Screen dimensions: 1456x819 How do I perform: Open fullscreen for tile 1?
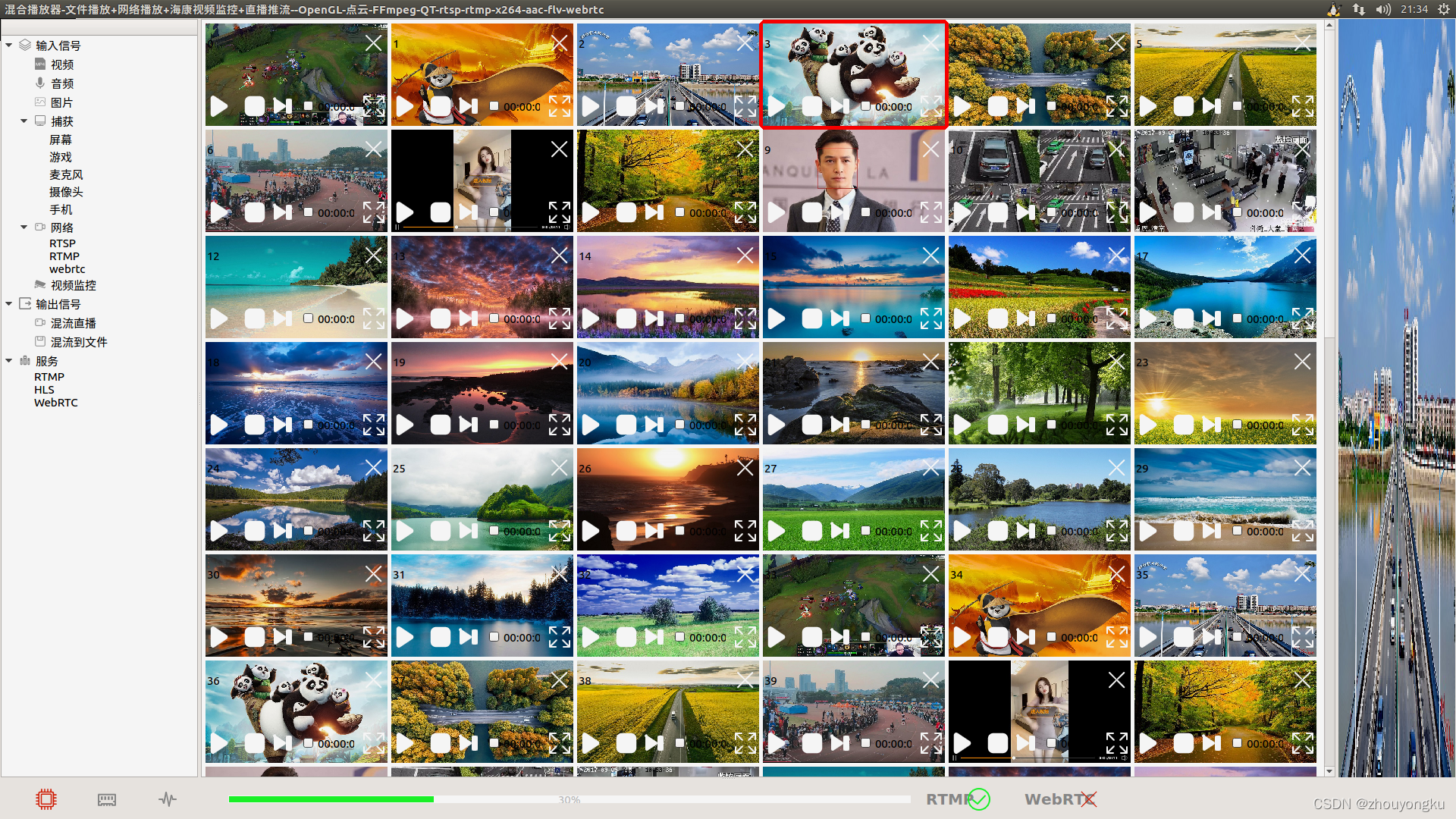(560, 106)
